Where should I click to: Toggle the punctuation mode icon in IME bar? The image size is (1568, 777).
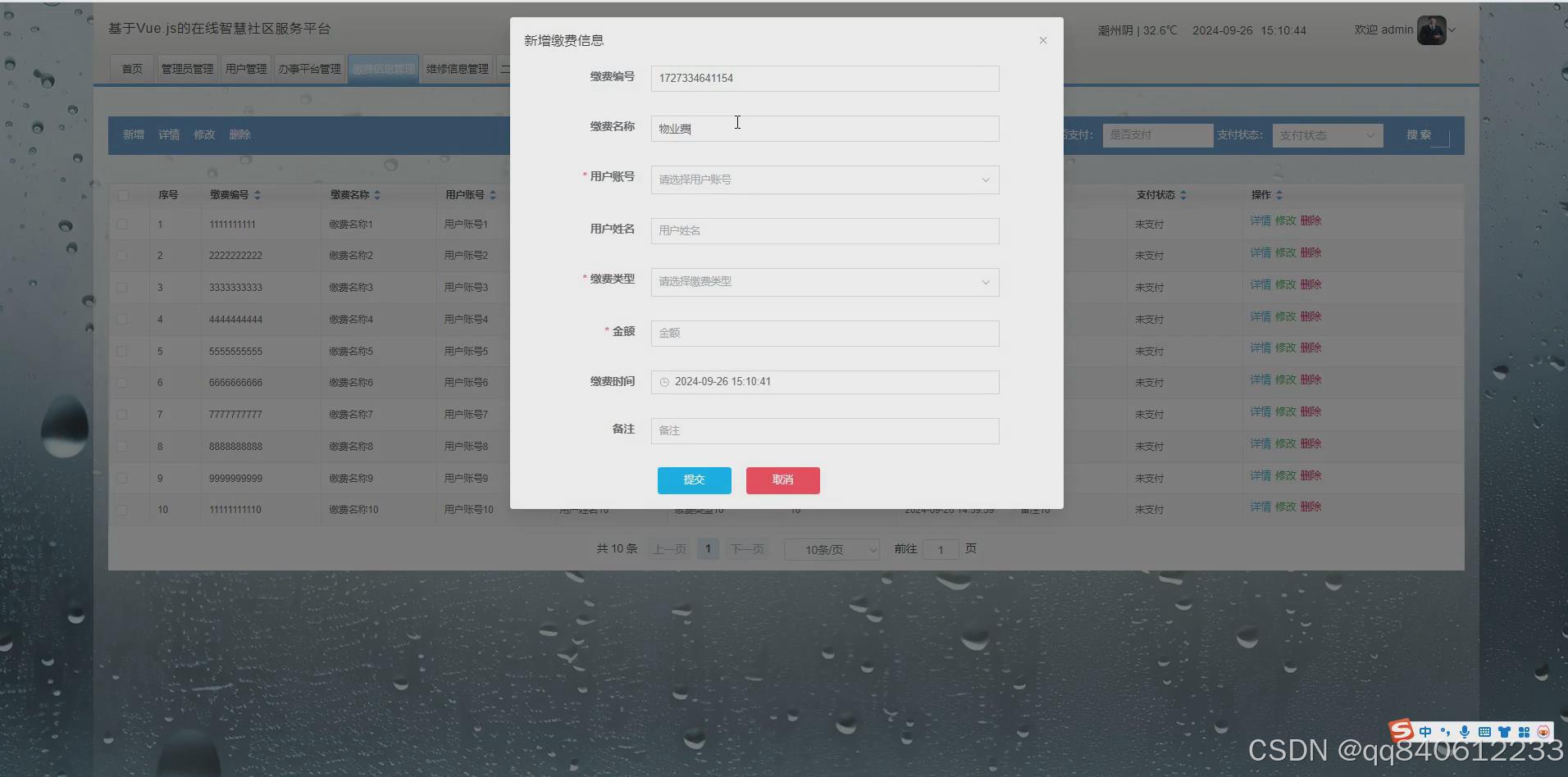[1445, 732]
